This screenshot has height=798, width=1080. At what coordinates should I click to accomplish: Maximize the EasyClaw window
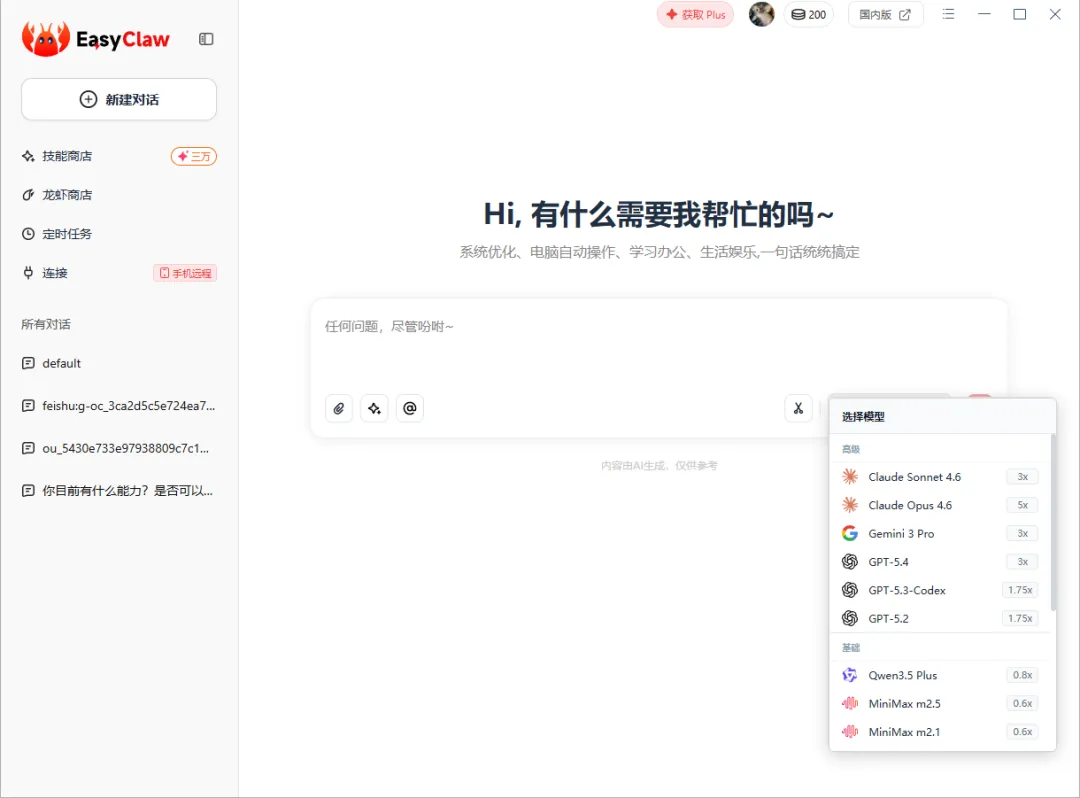pos(1019,14)
